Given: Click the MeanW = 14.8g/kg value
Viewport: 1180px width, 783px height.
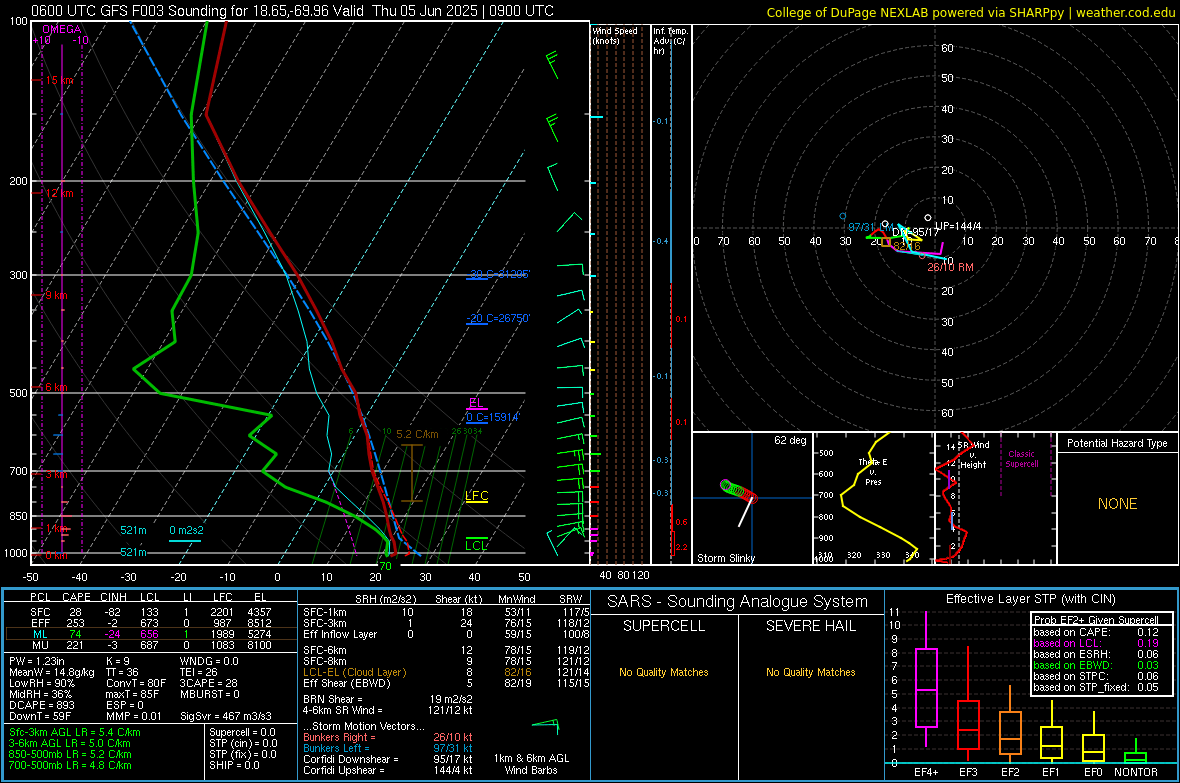Looking at the screenshot, I should pyautogui.click(x=52, y=672).
